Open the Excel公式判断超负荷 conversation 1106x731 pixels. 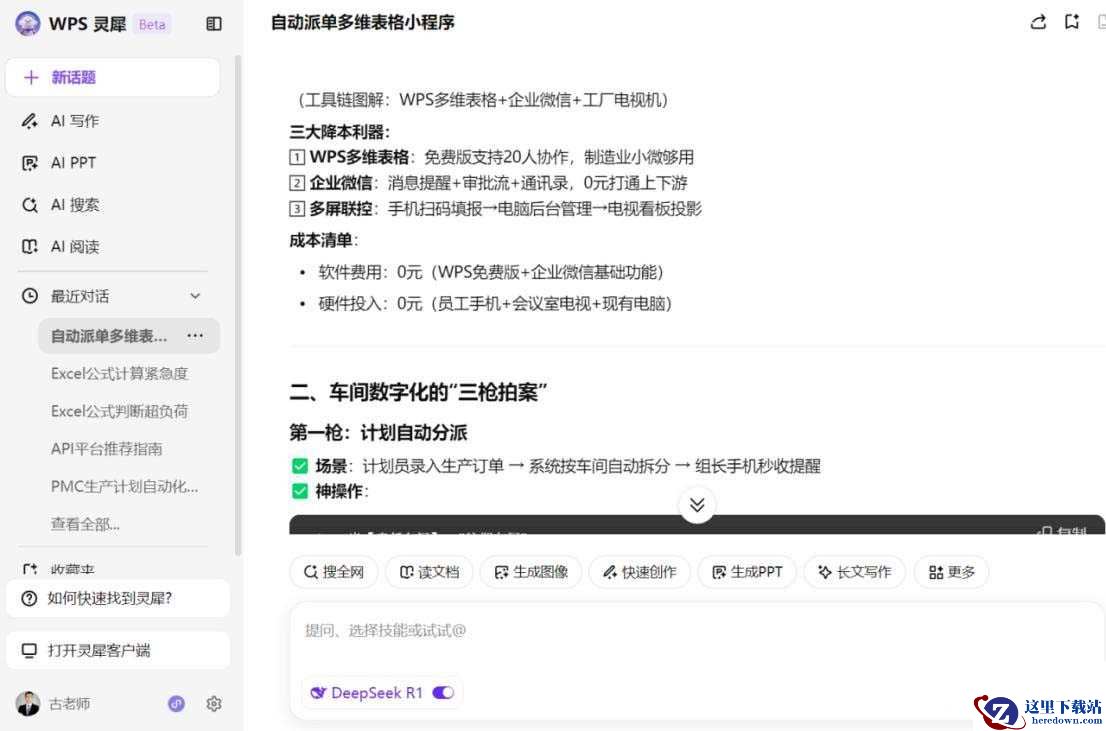[119, 411]
